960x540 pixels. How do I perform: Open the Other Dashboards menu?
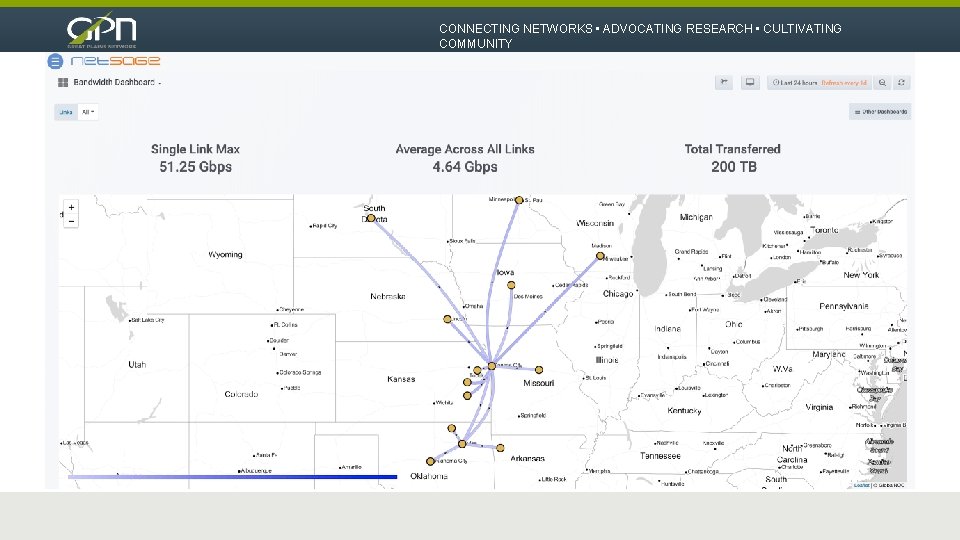[x=880, y=112]
